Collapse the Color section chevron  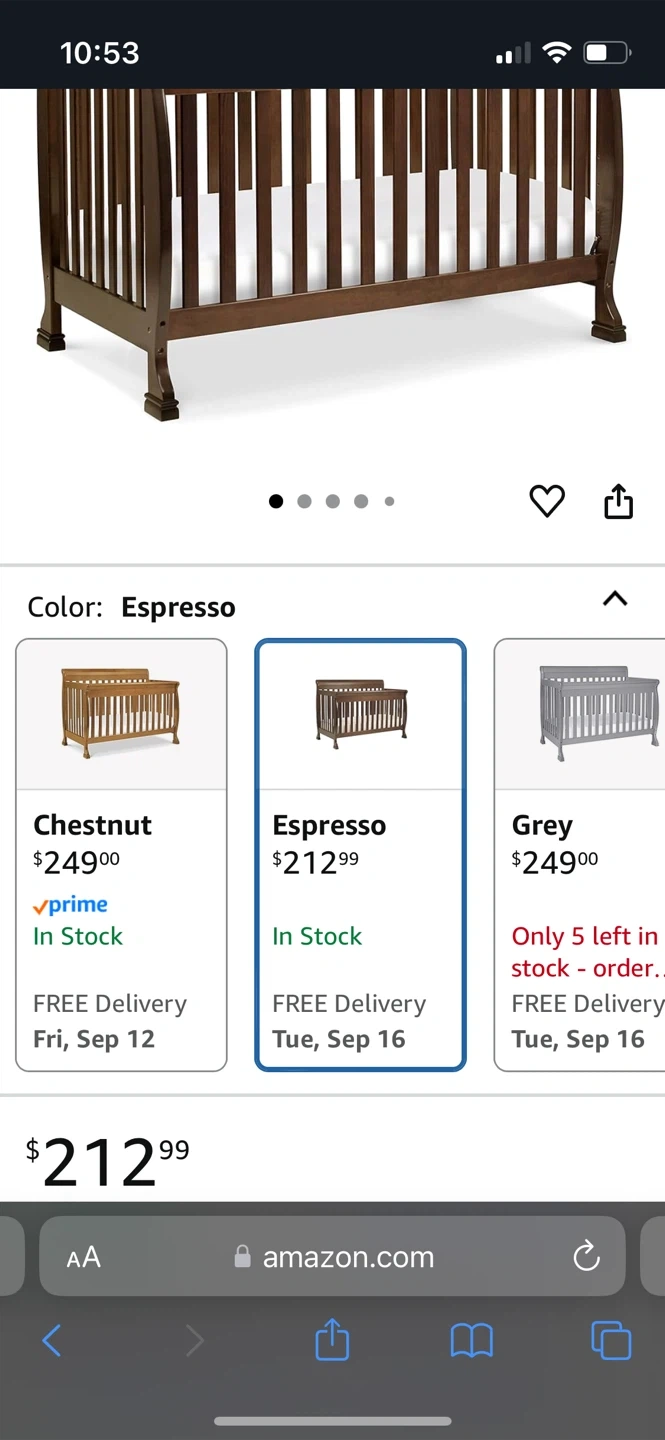click(615, 599)
